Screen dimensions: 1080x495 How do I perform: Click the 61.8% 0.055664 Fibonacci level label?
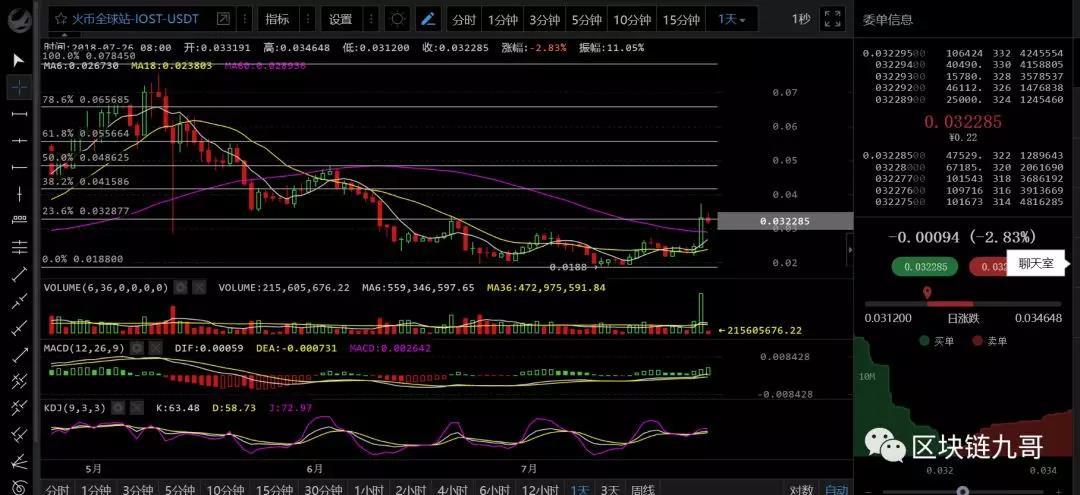coord(86,134)
